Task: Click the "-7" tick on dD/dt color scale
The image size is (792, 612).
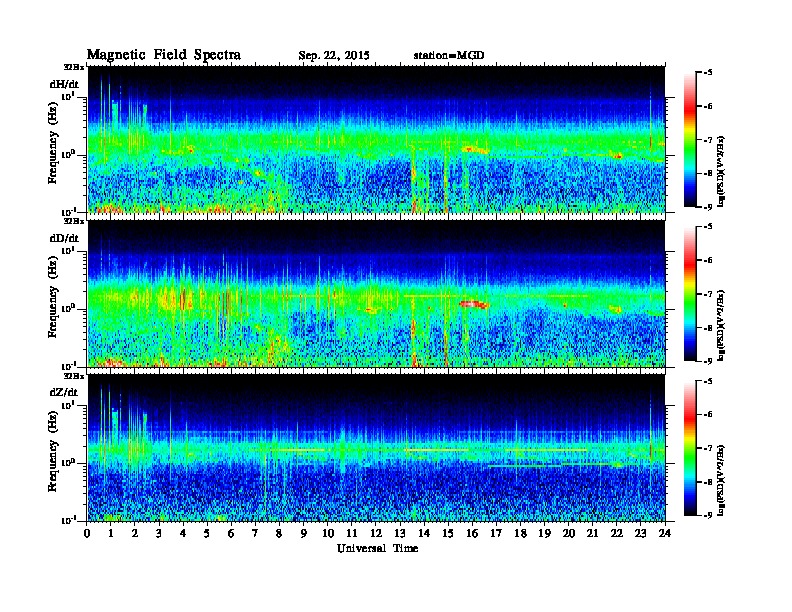Action: [708, 294]
